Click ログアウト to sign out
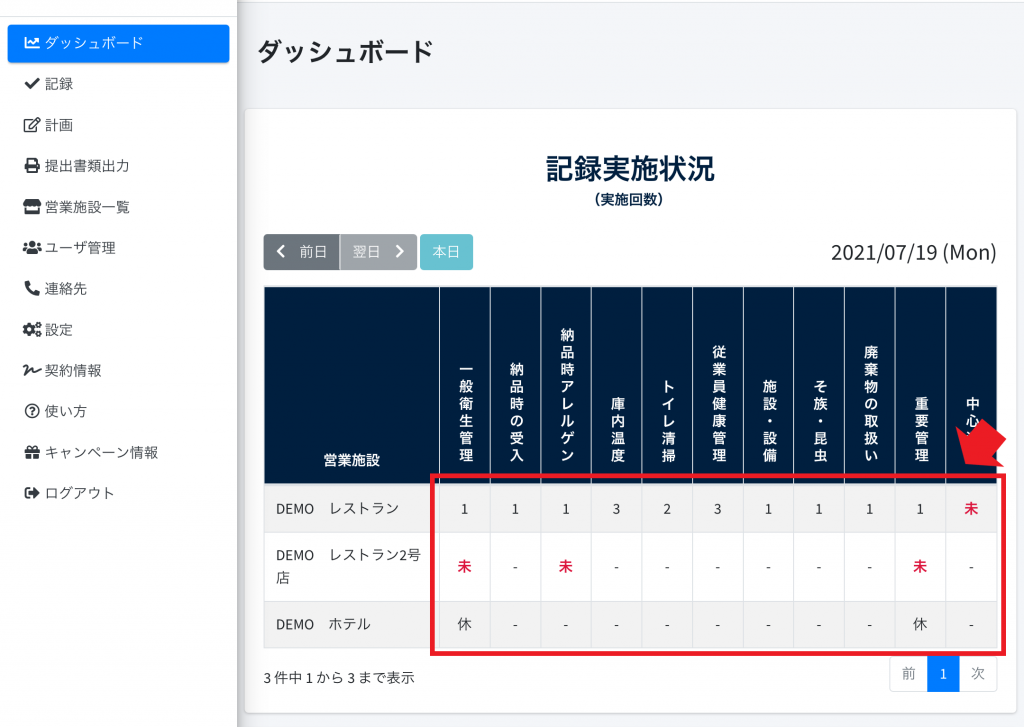The height and width of the screenshot is (727, 1024). [x=79, y=494]
